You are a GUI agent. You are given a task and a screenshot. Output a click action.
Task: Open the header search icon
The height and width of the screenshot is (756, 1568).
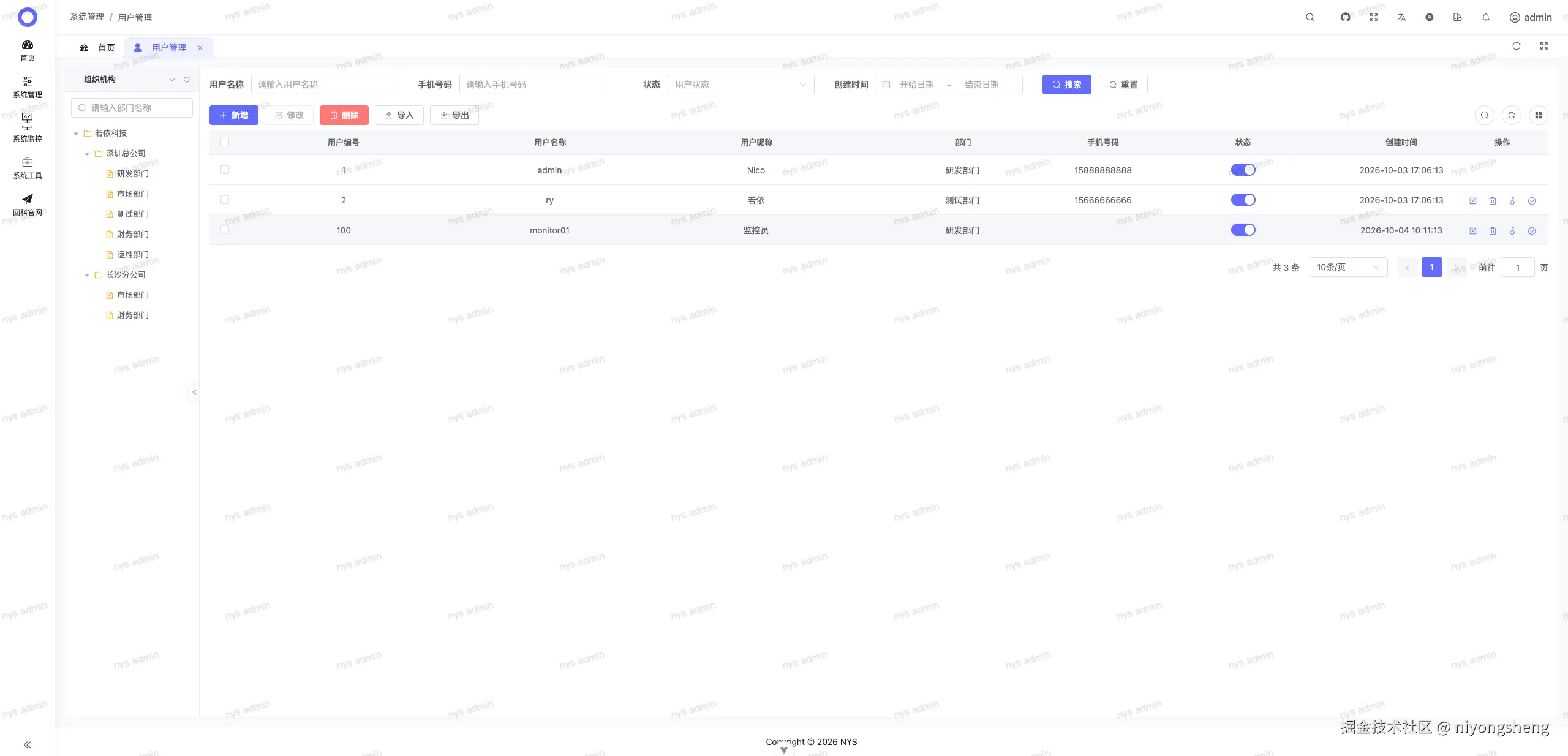1310,17
